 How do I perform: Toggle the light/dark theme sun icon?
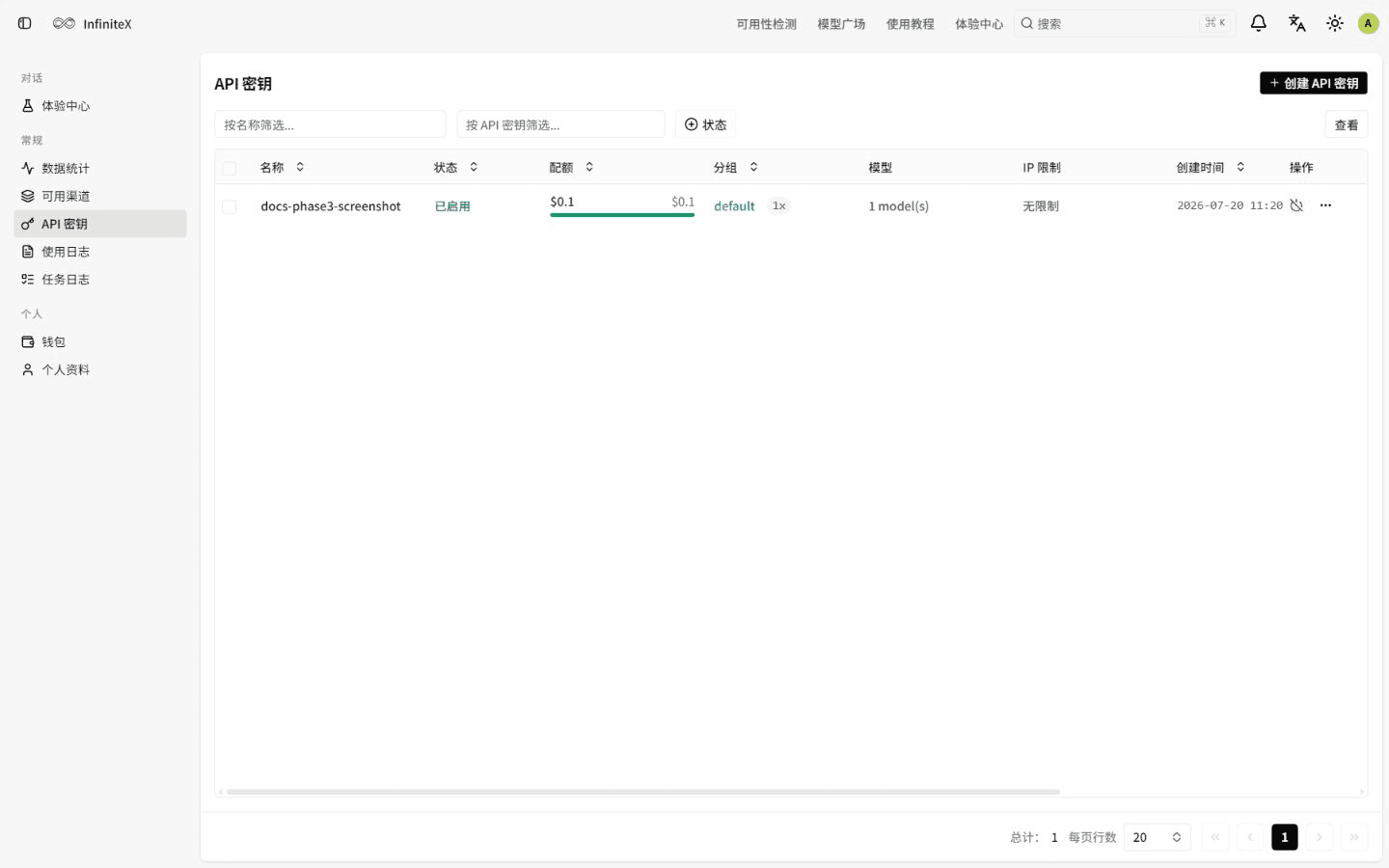tap(1335, 23)
